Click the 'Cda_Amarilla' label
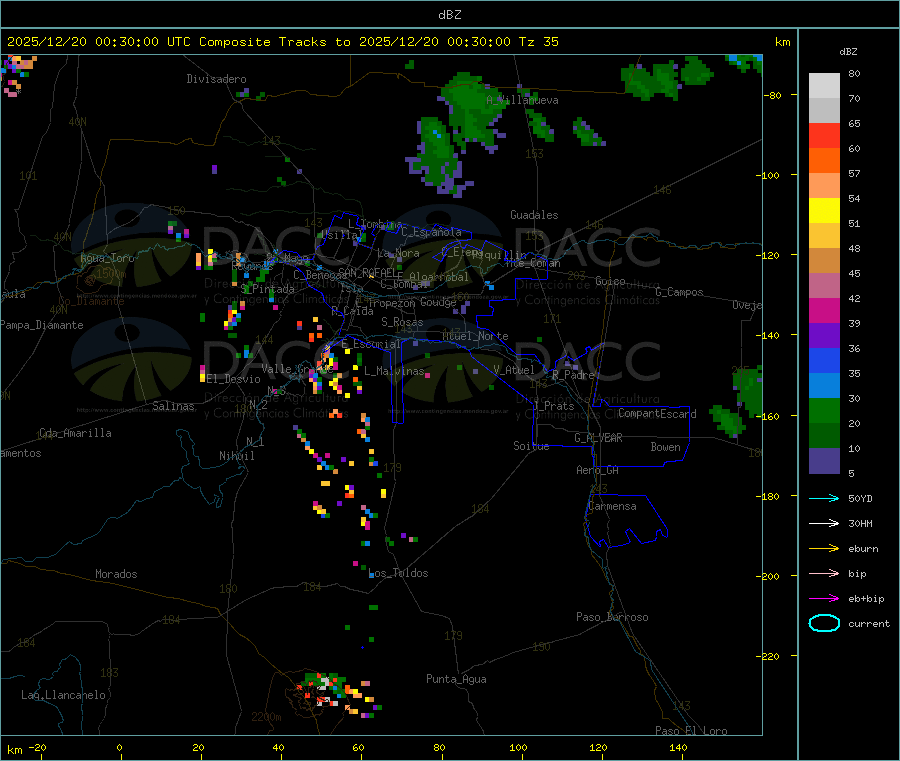 click(75, 433)
